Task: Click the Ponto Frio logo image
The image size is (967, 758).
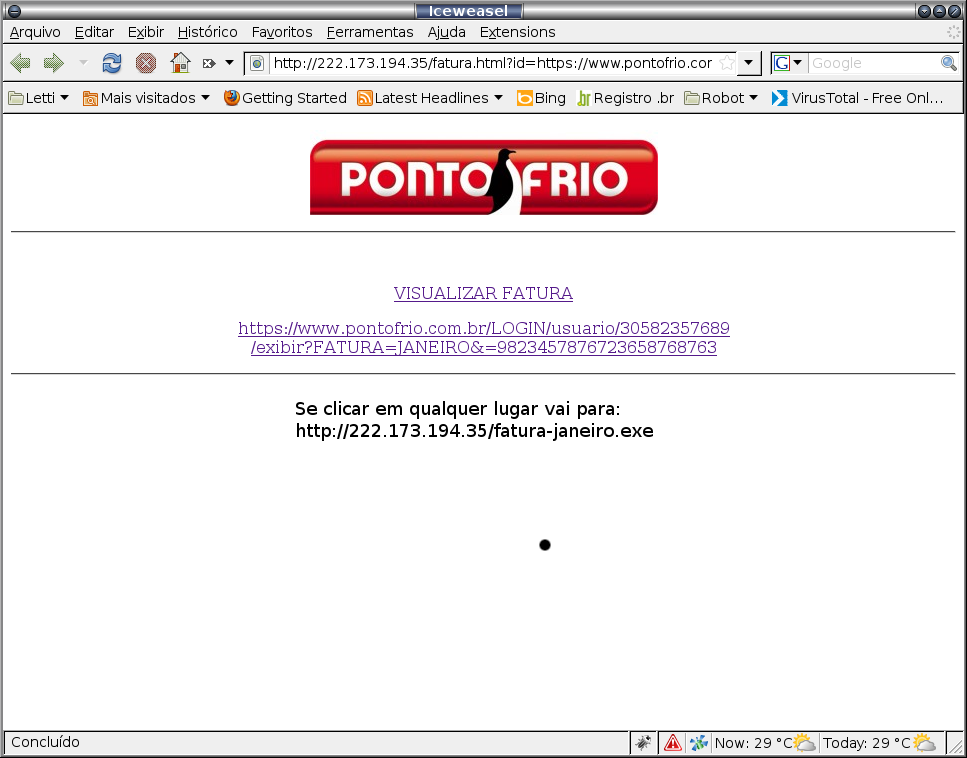Action: coord(484,177)
